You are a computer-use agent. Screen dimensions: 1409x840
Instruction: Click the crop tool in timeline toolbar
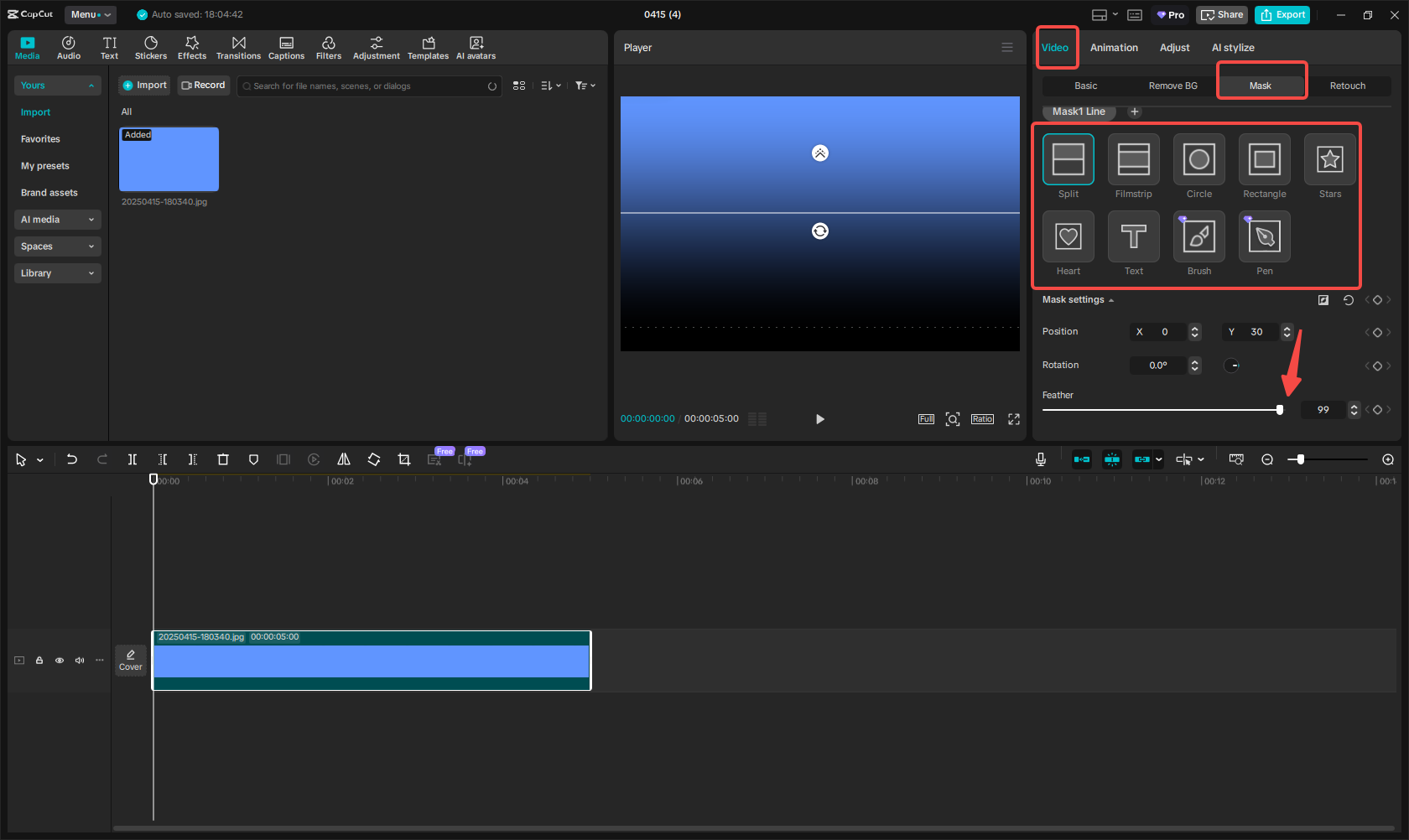click(x=404, y=459)
